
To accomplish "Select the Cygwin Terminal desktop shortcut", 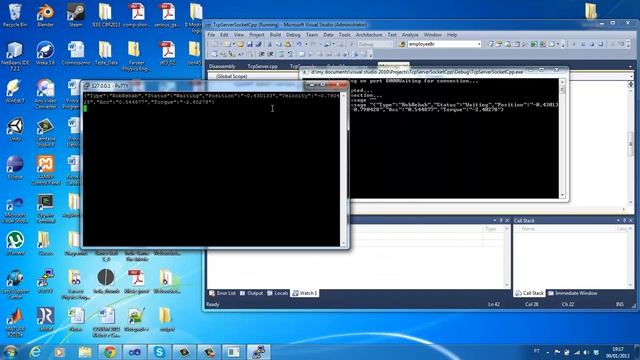I will tap(45, 208).
